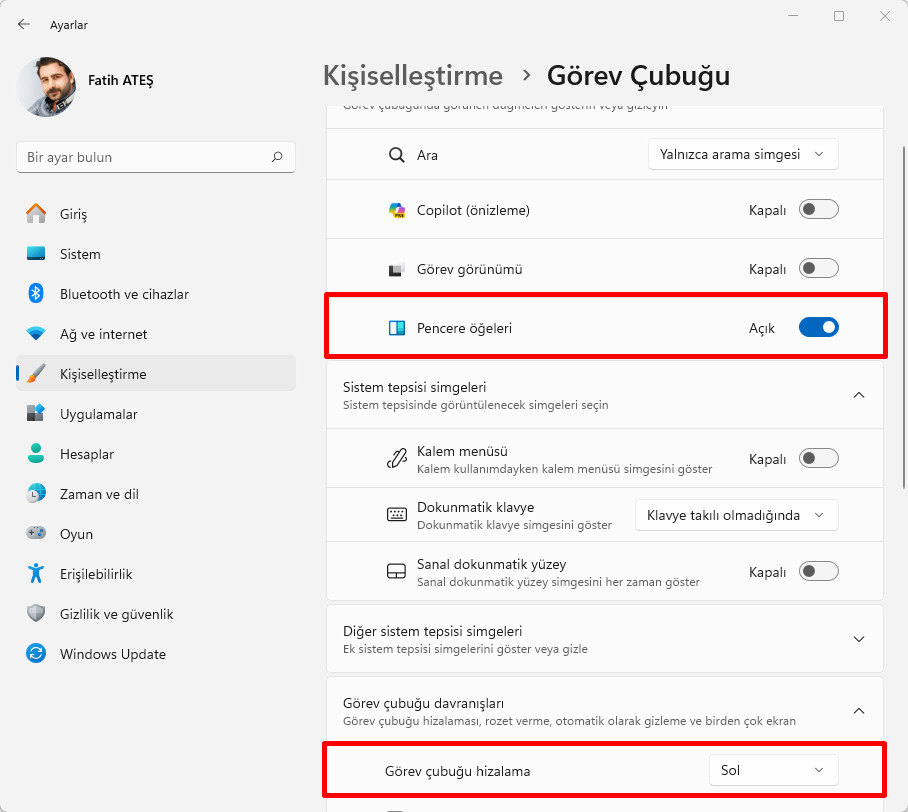Open the Kişiselleştirme section
The height and width of the screenshot is (812, 908).
click(37, 374)
